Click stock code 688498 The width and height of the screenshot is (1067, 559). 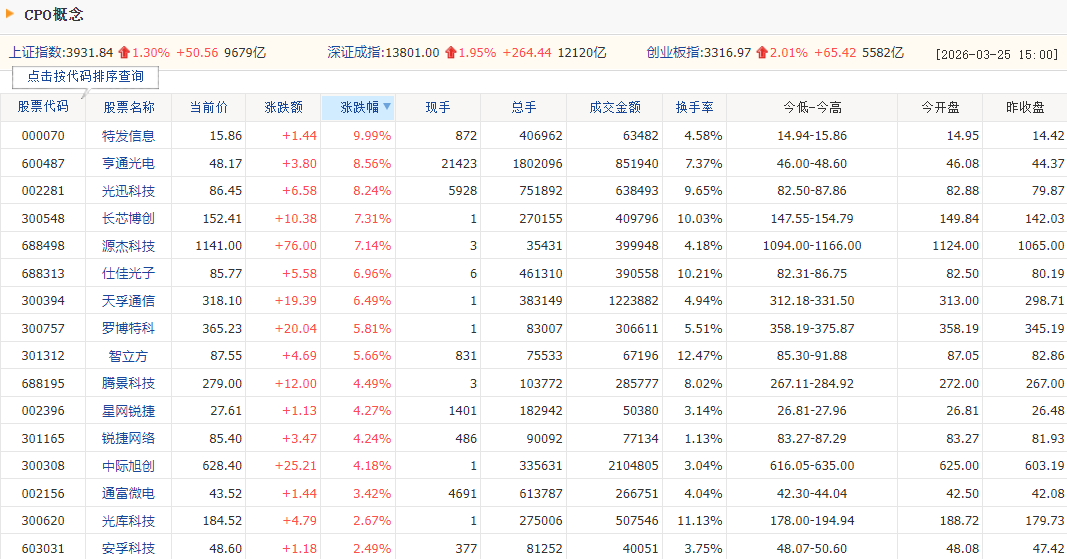coord(43,246)
